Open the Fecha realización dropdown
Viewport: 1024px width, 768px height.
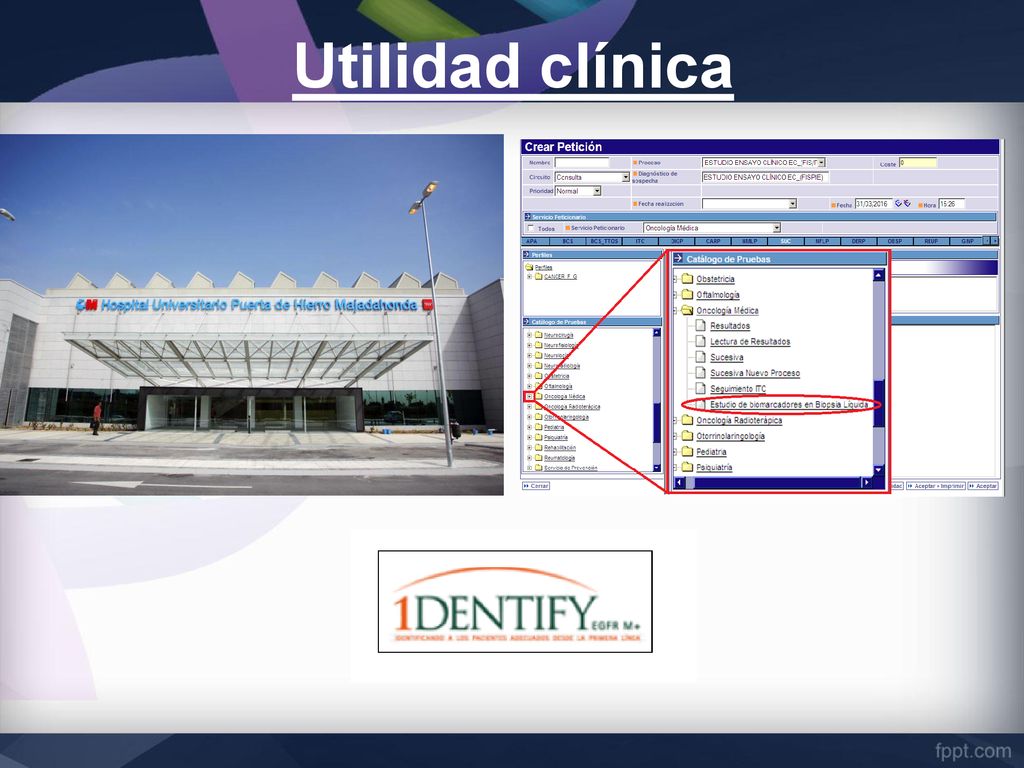[793, 204]
